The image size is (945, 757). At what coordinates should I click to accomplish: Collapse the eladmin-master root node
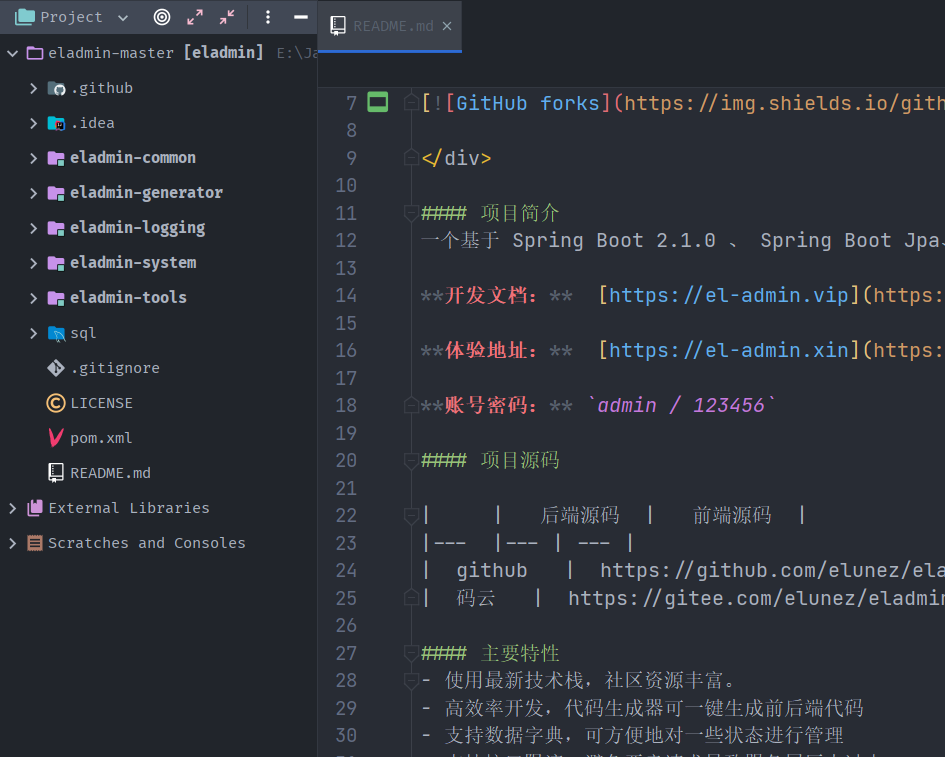12,53
